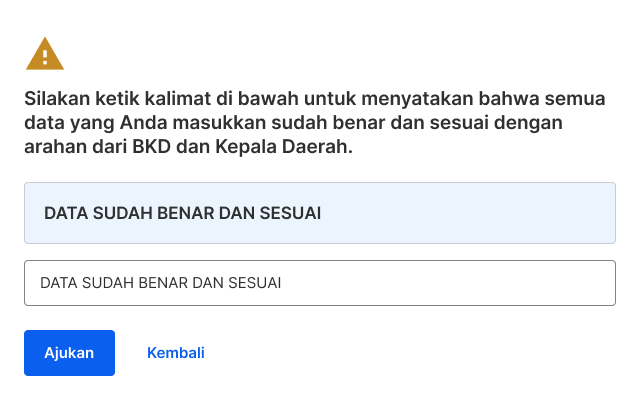
Task: Click the yellow warning triangle icon
Action: click(45, 54)
